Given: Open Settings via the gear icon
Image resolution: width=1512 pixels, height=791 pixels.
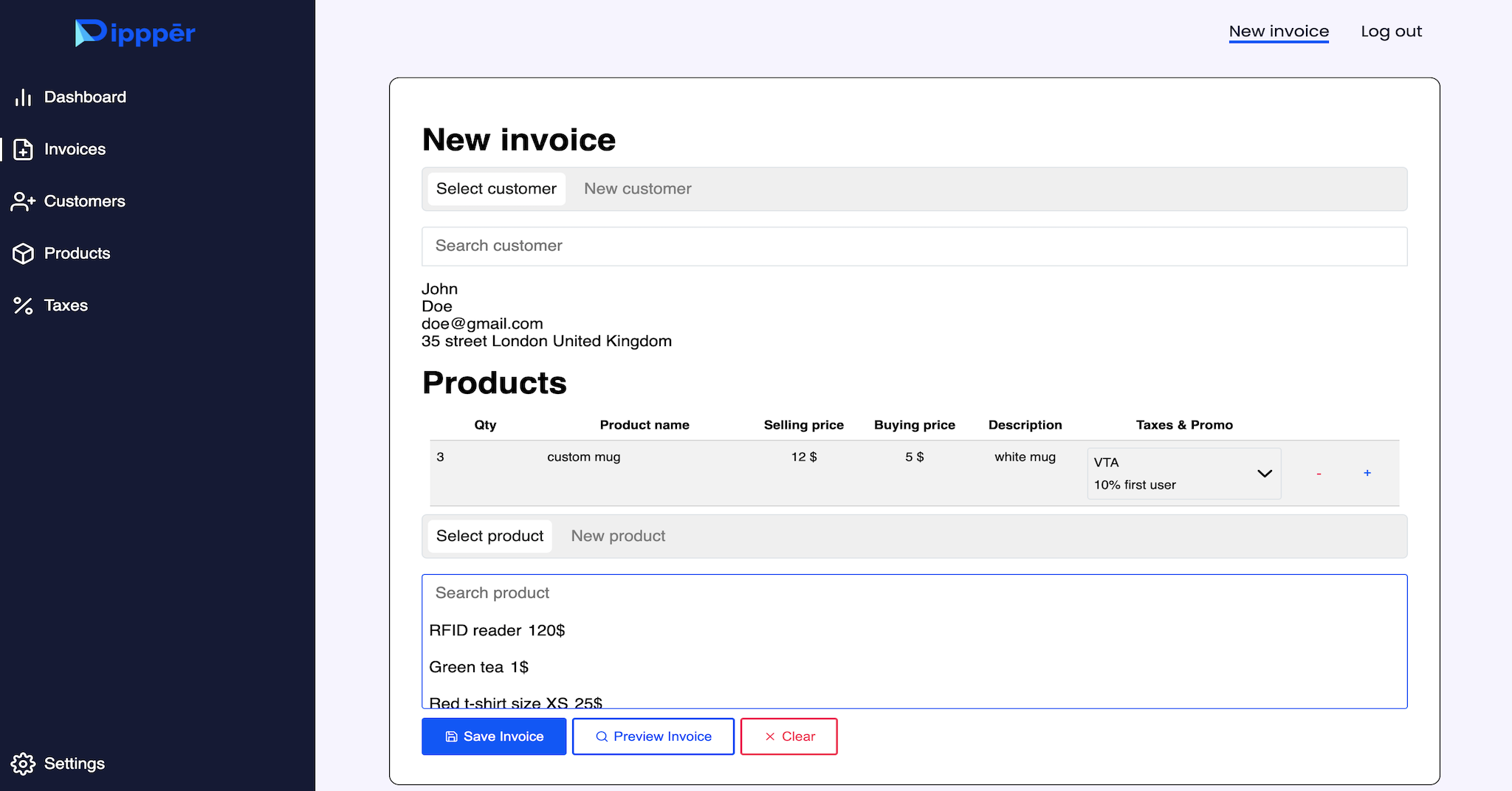Looking at the screenshot, I should click(23, 764).
